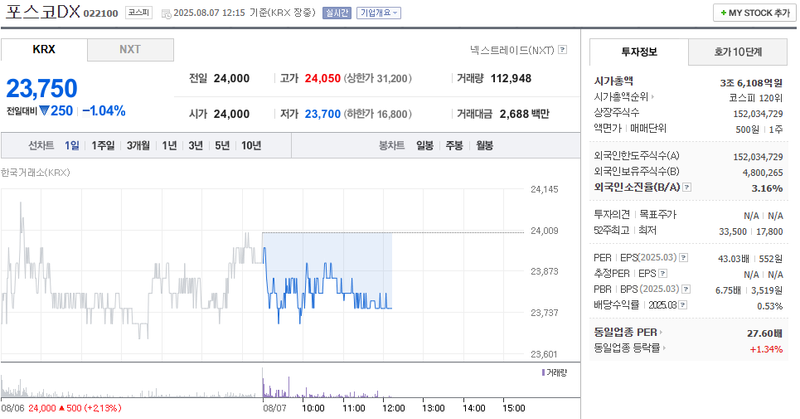The width and height of the screenshot is (800, 419).
Task: Click the current price 23,750
Action: (42, 88)
